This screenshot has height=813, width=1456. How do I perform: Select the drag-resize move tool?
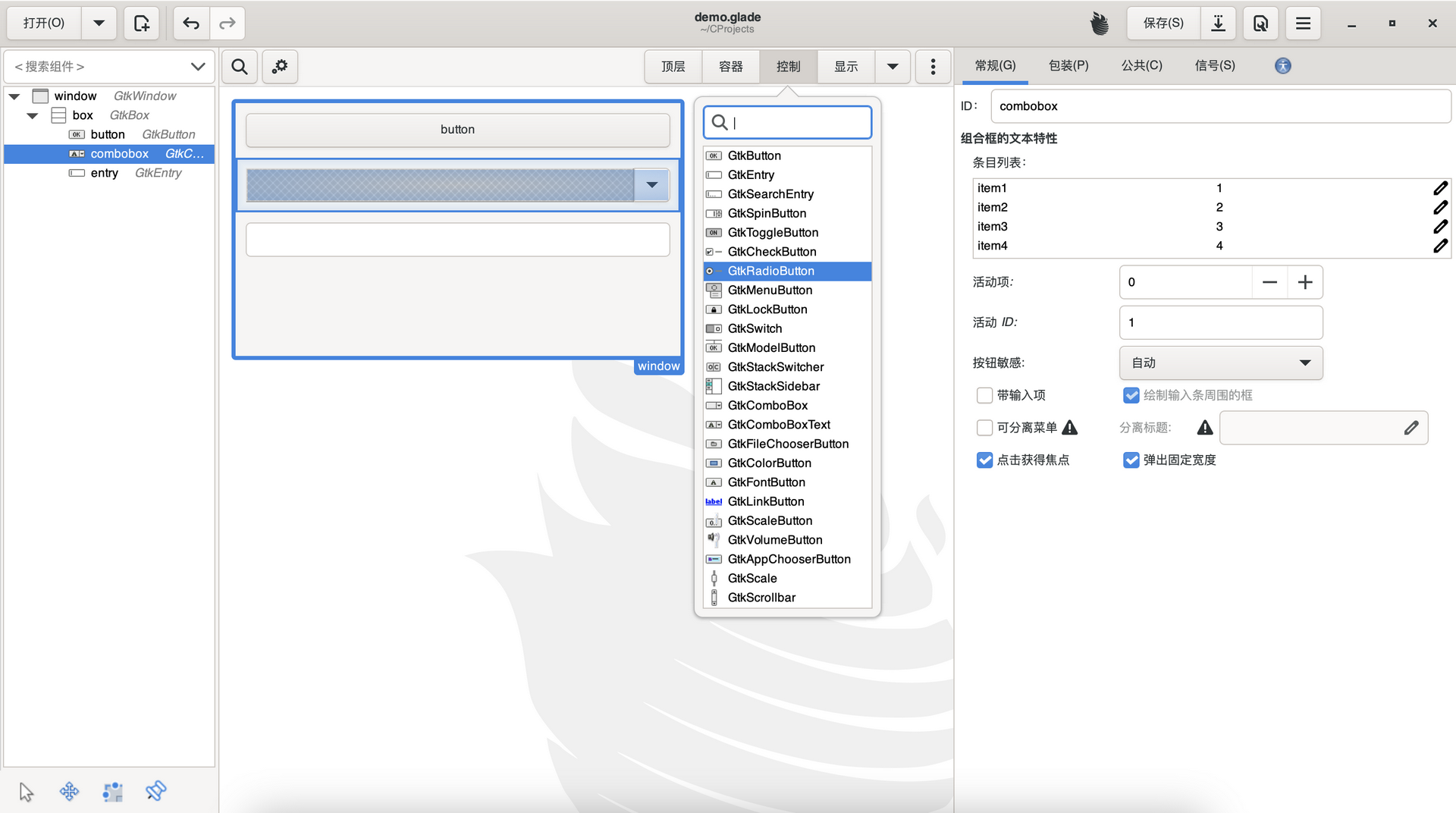69,792
